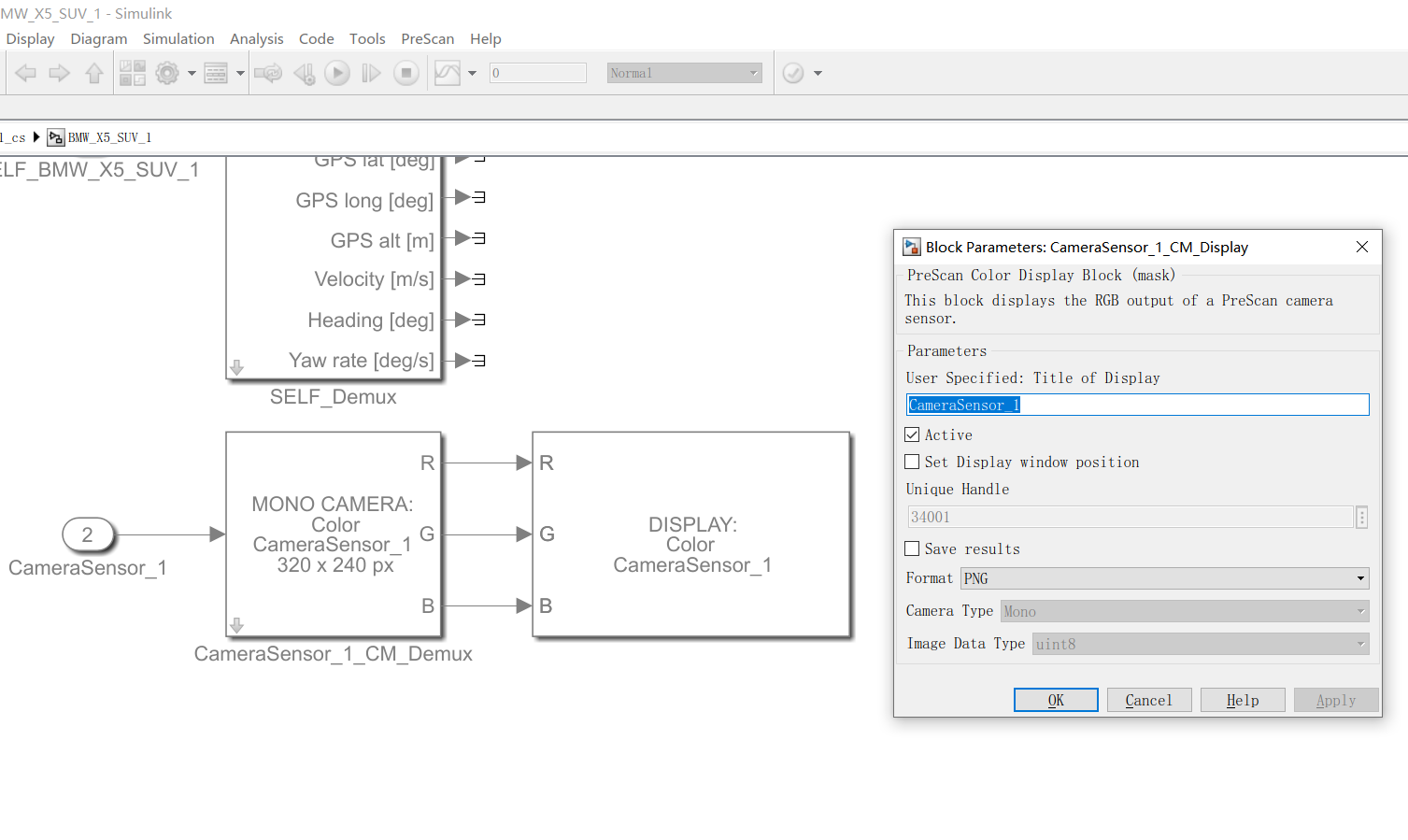Open the Tools menu
1408x840 pixels.
tap(367, 38)
